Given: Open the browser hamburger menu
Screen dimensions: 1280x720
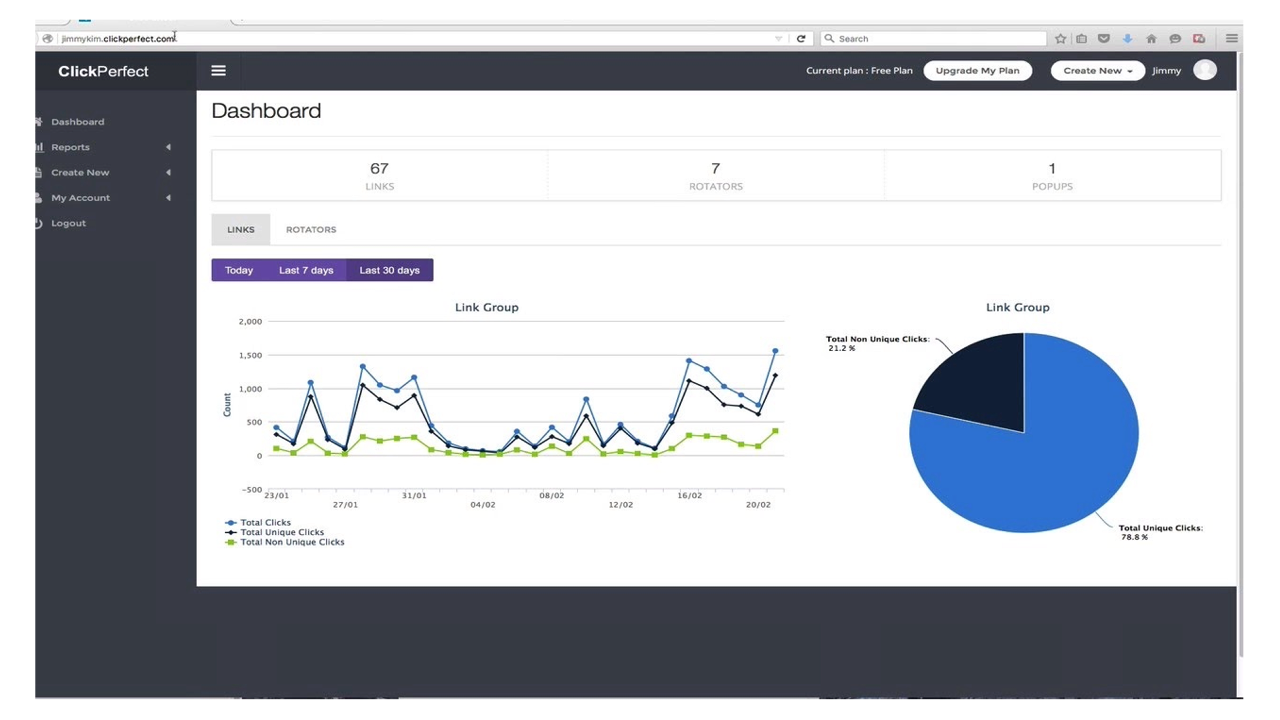Looking at the screenshot, I should 1232,38.
